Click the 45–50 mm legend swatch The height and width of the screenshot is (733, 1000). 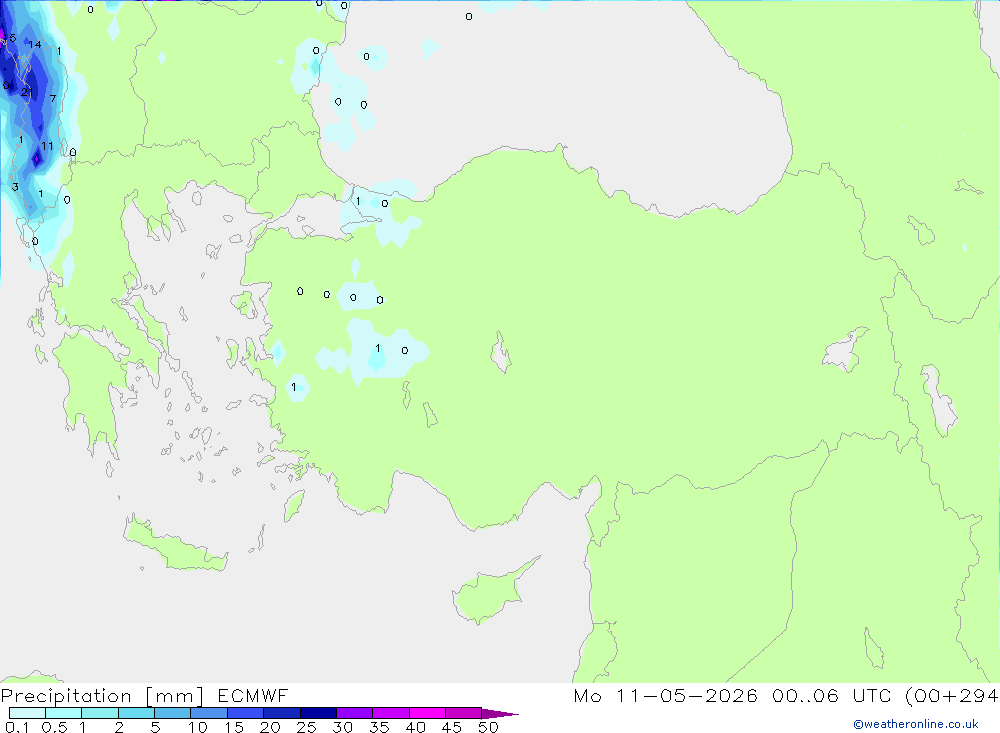pyautogui.click(x=463, y=713)
